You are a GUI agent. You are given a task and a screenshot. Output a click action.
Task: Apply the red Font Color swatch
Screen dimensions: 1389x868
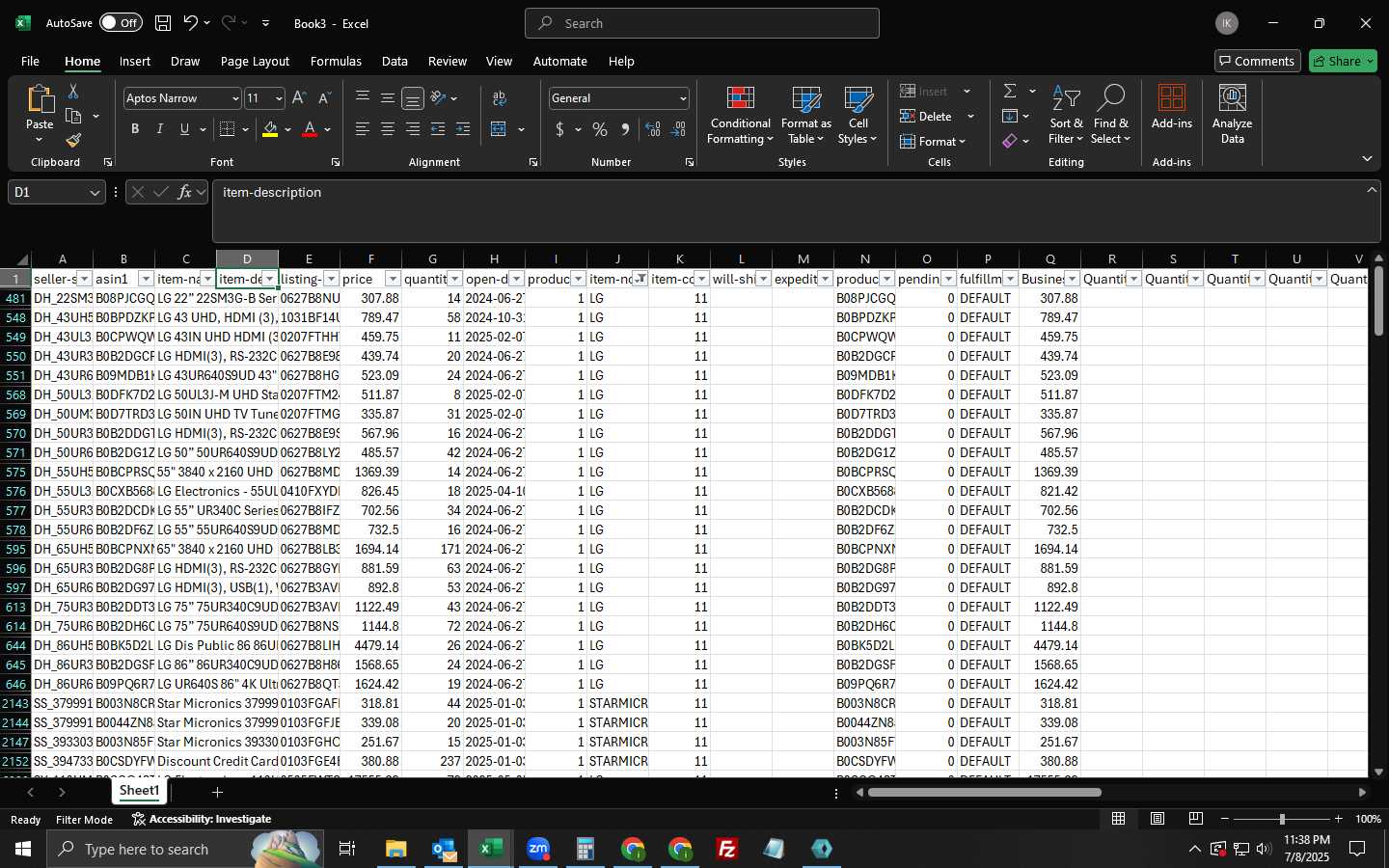tap(310, 129)
